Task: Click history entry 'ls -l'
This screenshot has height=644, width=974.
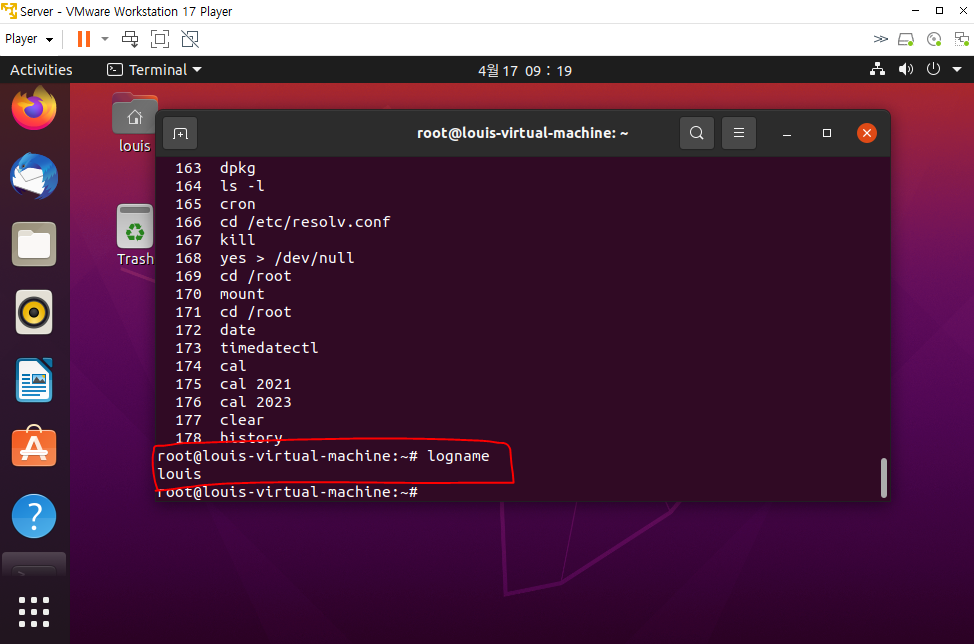Action: pyautogui.click(x=242, y=186)
